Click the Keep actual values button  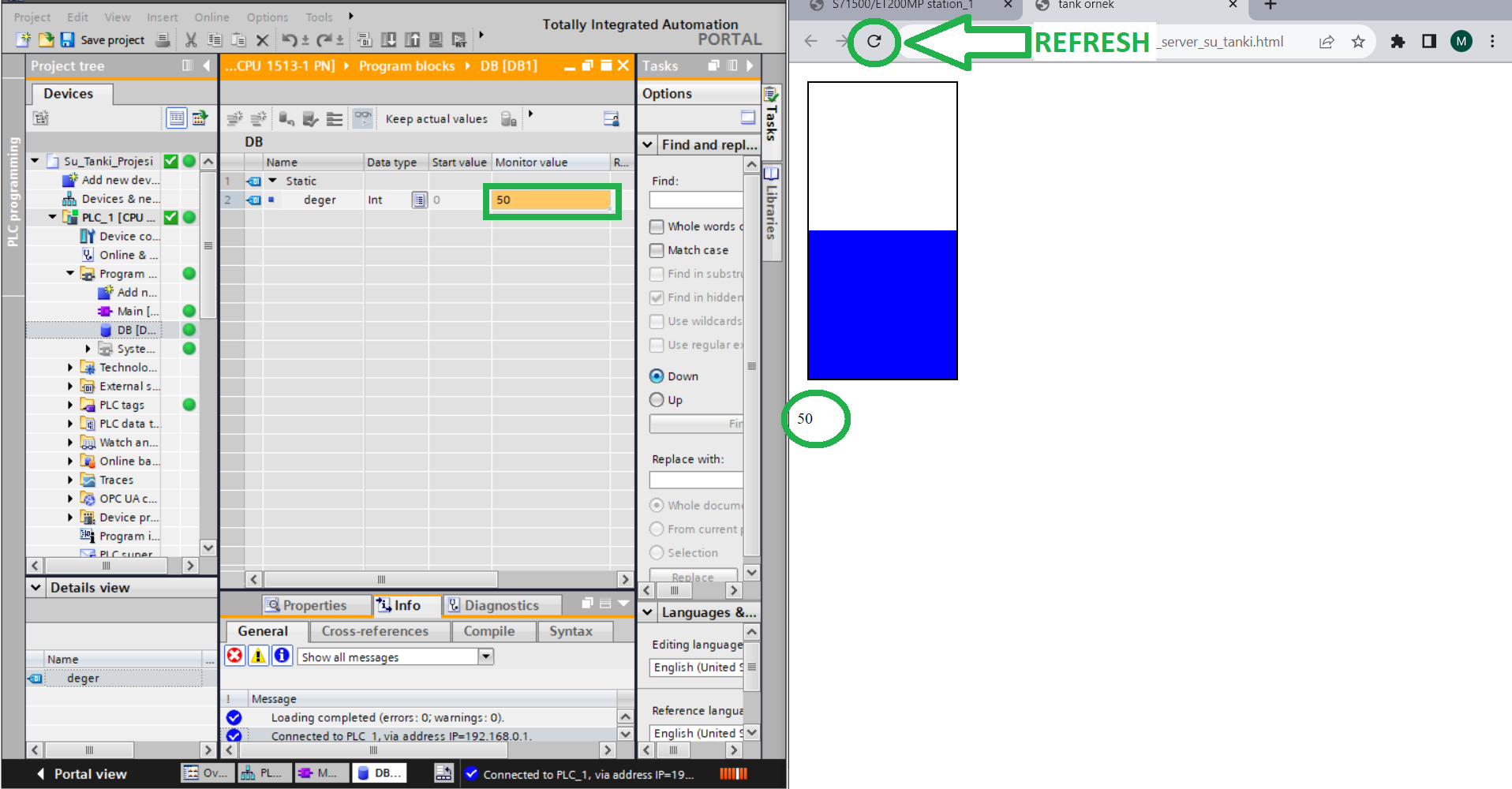(436, 119)
